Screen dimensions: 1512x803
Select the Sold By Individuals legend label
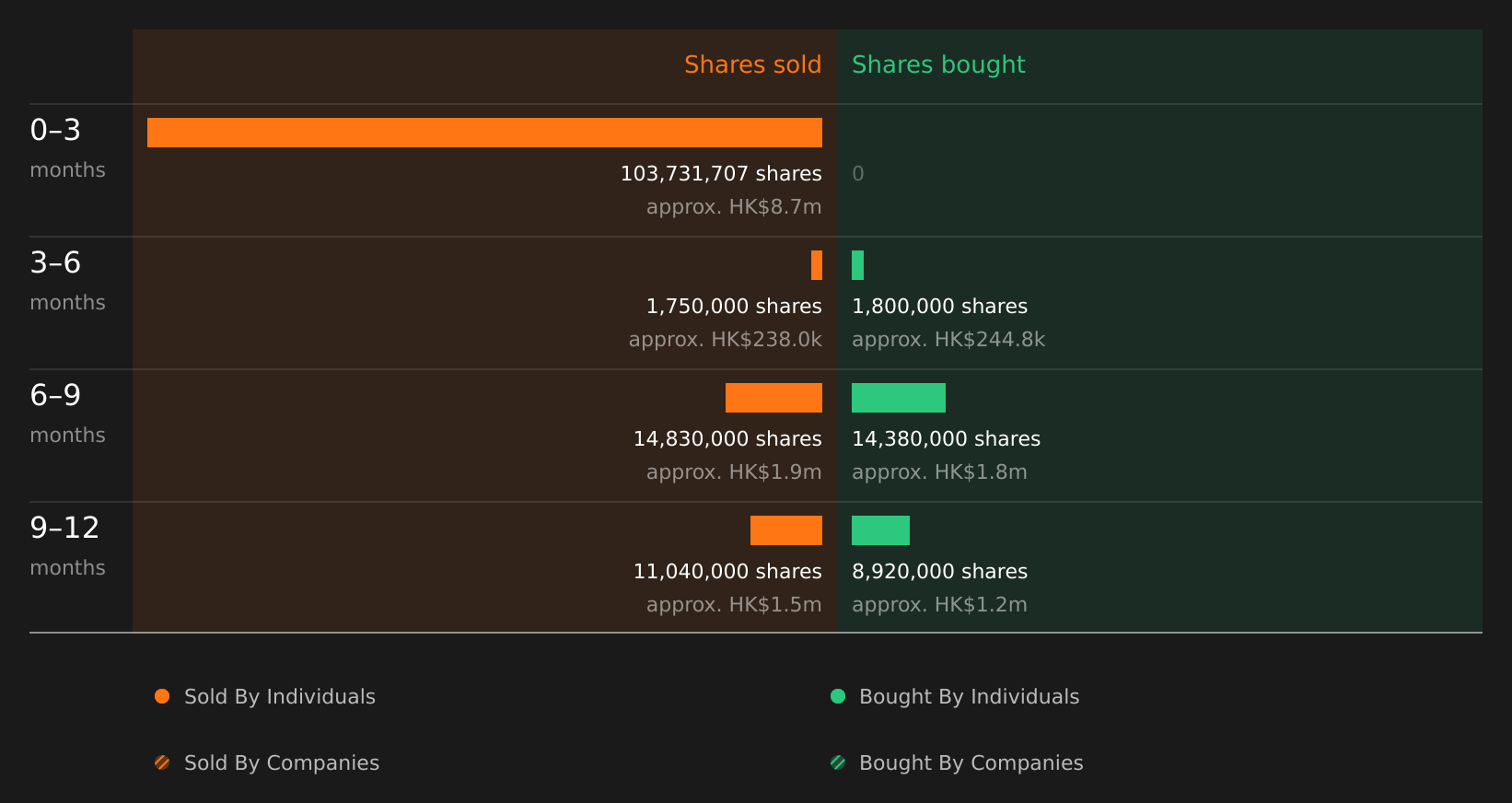(280, 697)
